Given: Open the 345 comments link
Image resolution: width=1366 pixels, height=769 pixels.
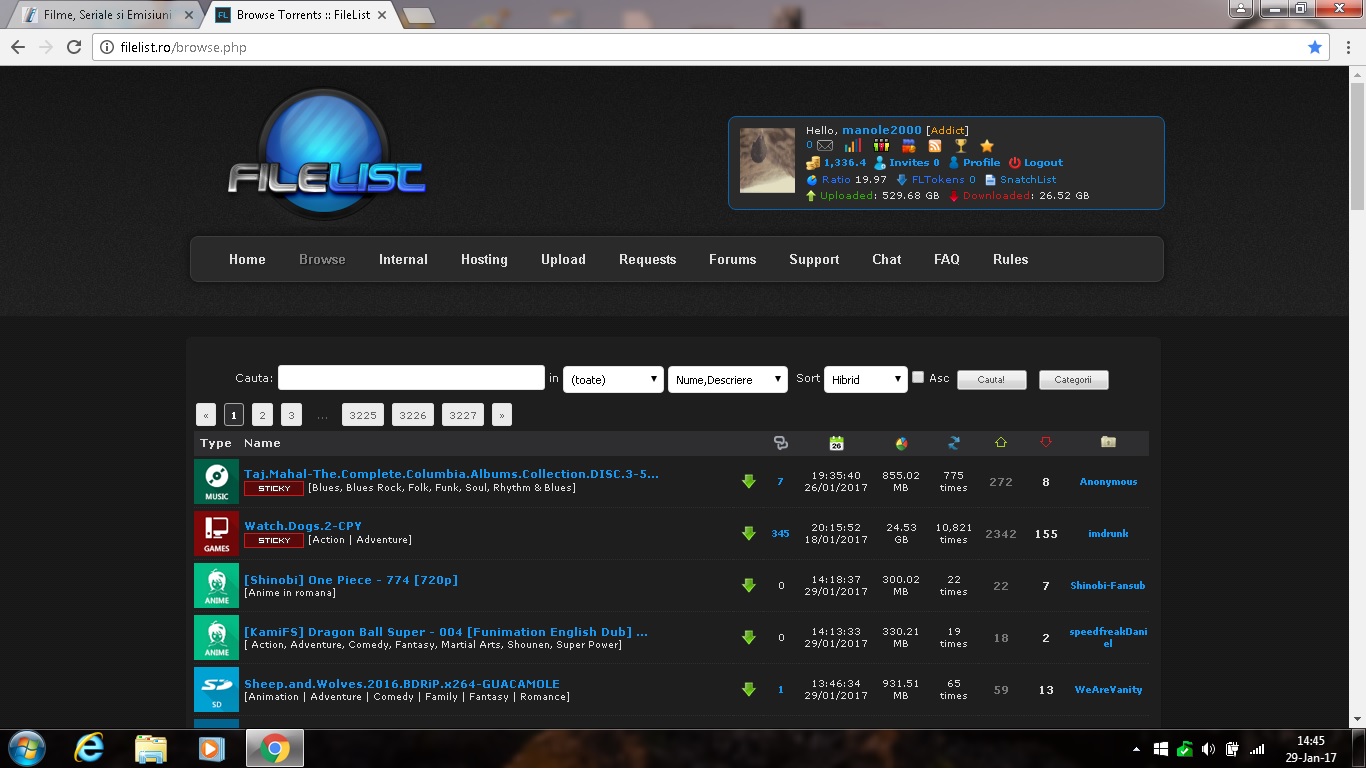Looking at the screenshot, I should [x=781, y=534].
